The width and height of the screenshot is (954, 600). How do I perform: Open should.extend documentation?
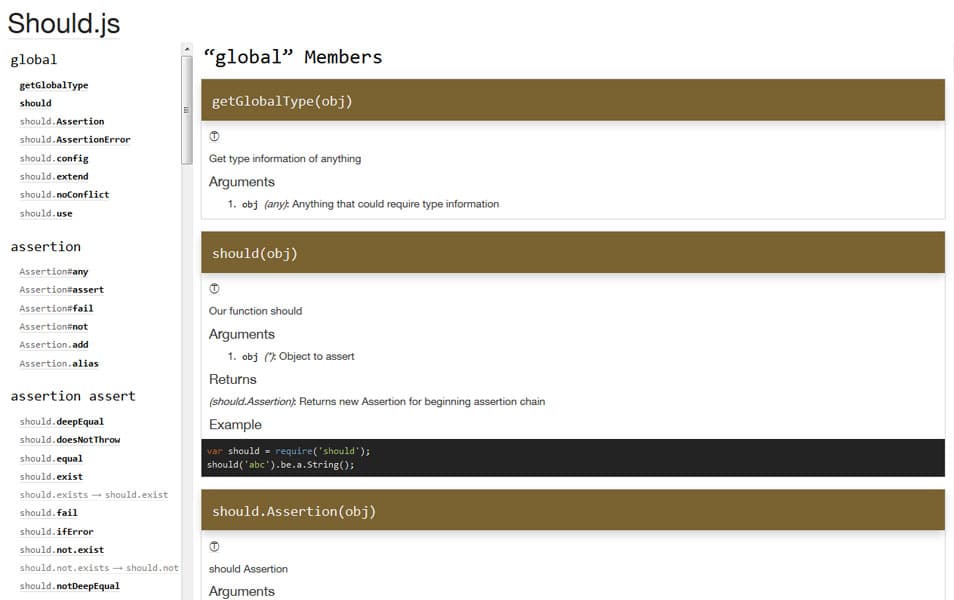[52, 176]
